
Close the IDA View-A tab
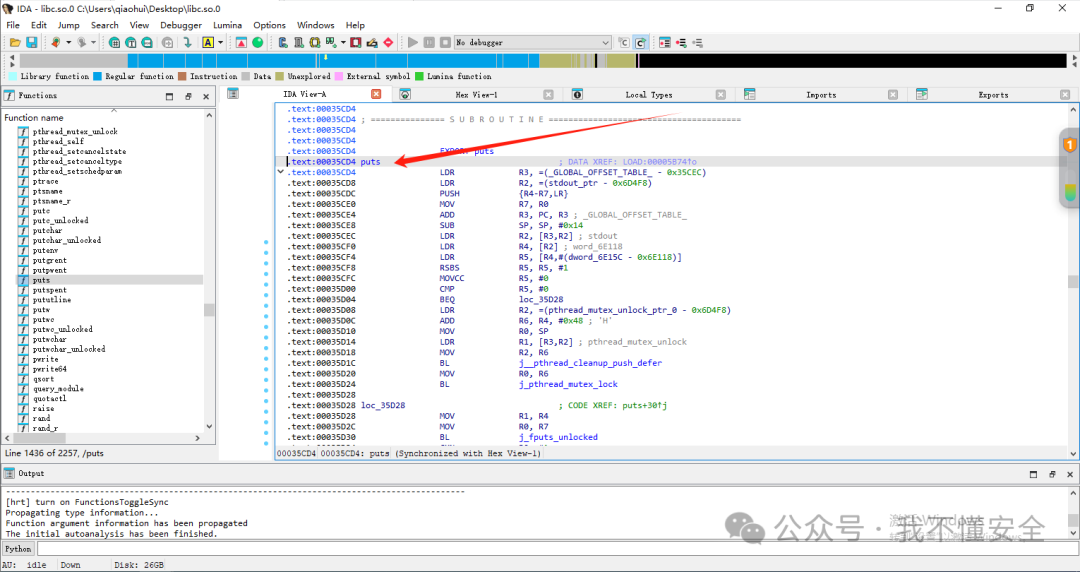point(376,94)
